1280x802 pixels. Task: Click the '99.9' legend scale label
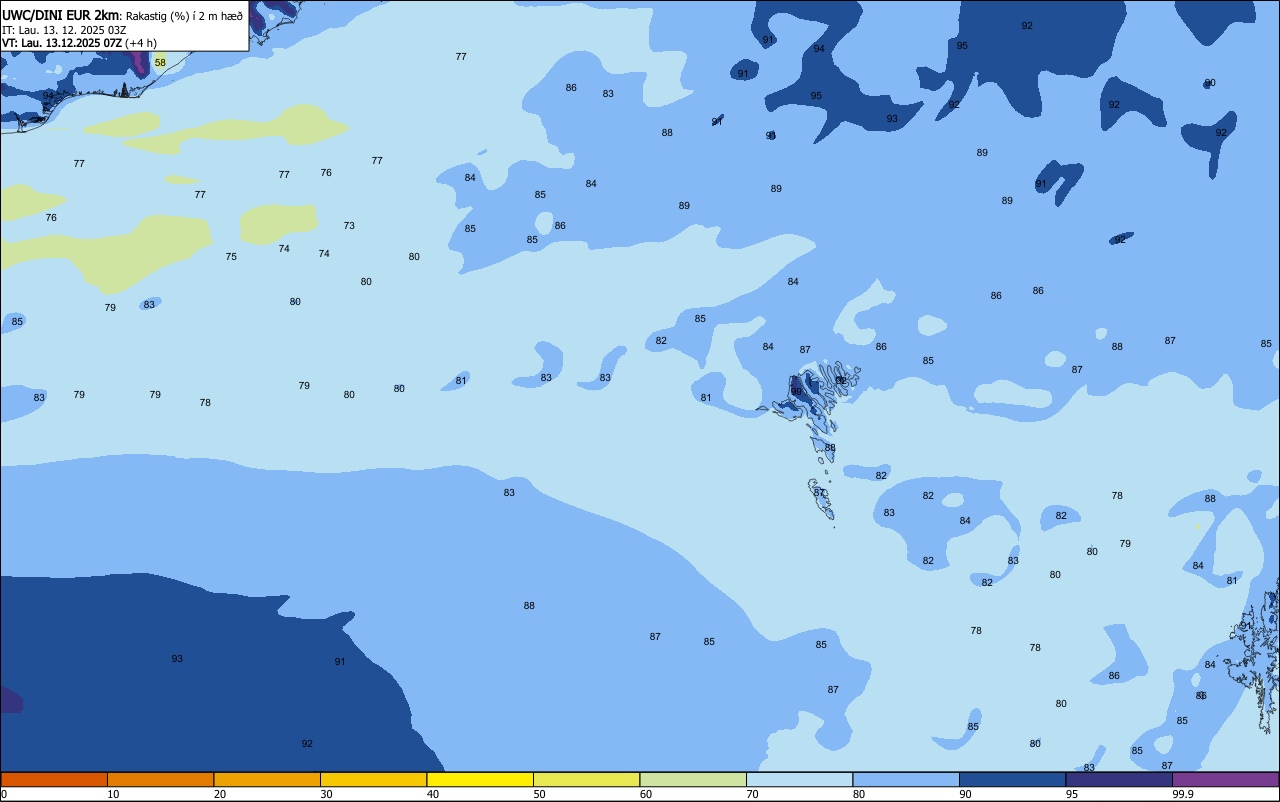[1183, 794]
